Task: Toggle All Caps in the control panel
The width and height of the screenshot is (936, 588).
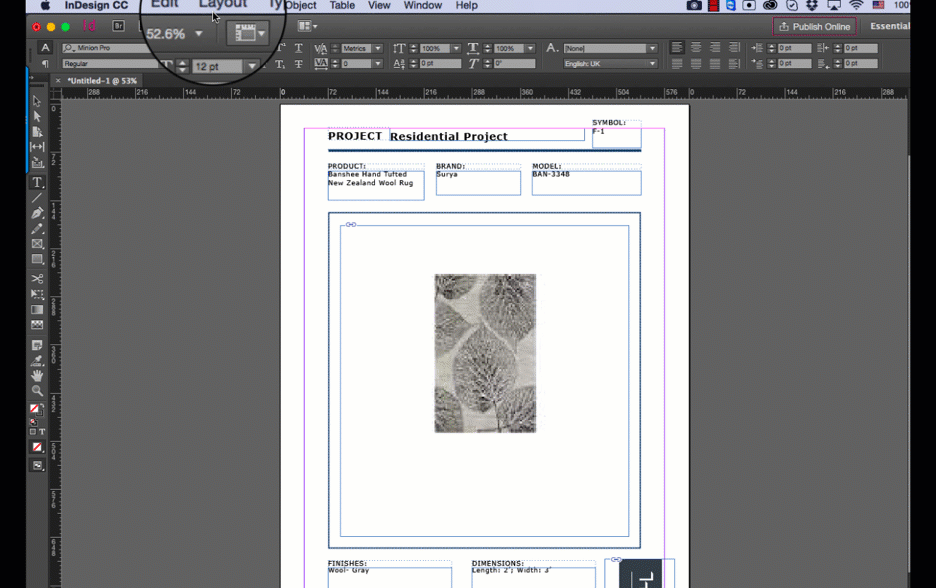Action: [x=263, y=47]
